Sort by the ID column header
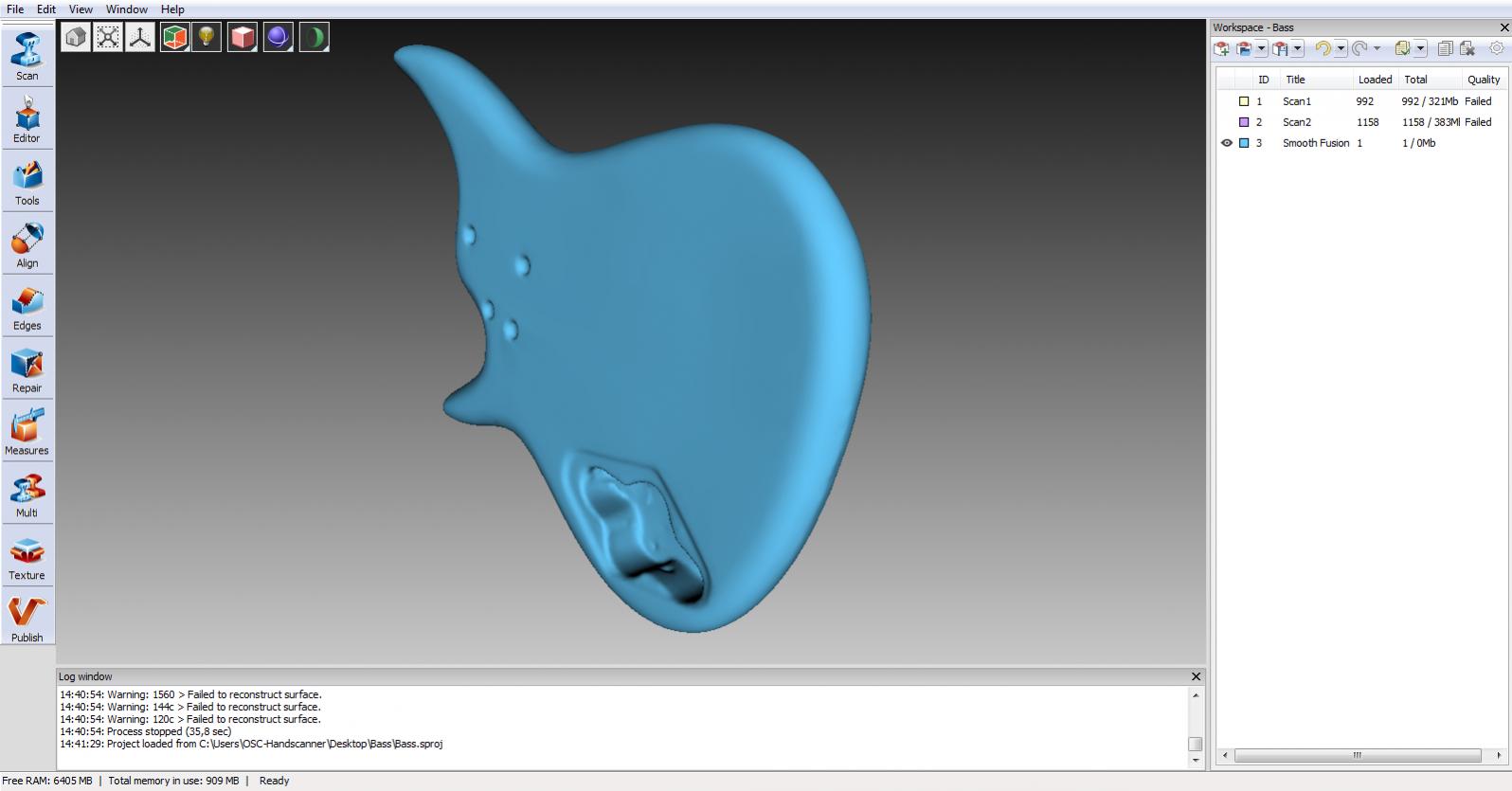Viewport: 1512px width, 791px height. tap(1264, 80)
